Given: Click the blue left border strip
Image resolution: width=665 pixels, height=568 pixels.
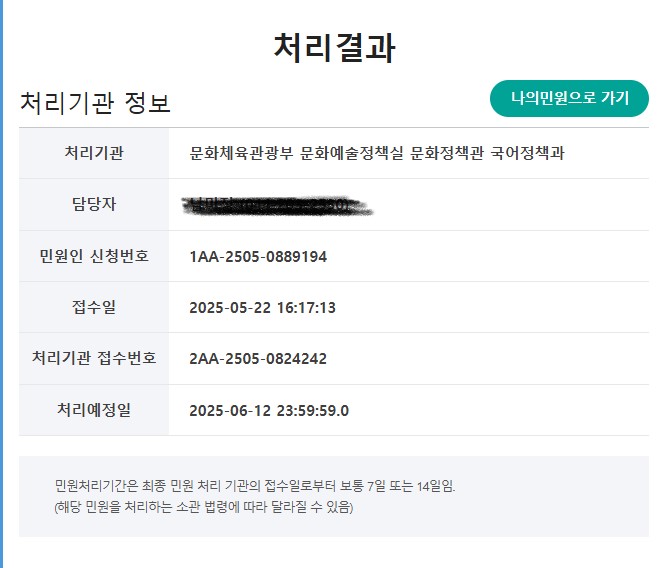Looking at the screenshot, I should [1, 284].
